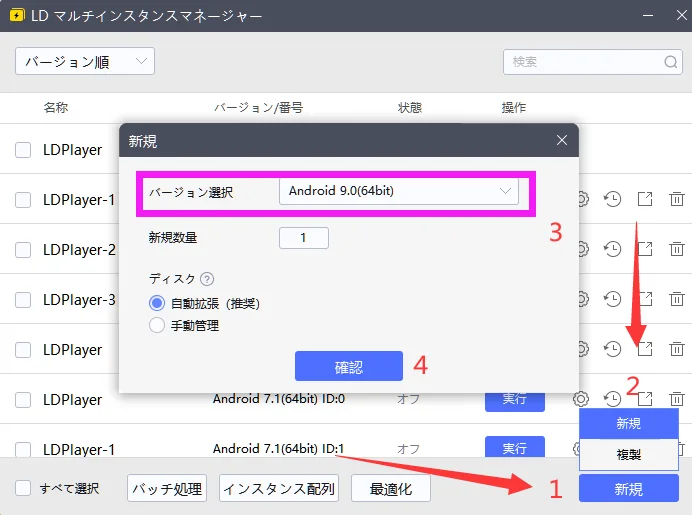Tick the LDPlayer-3 checkbox
The height and width of the screenshot is (515, 692).
click(x=23, y=300)
